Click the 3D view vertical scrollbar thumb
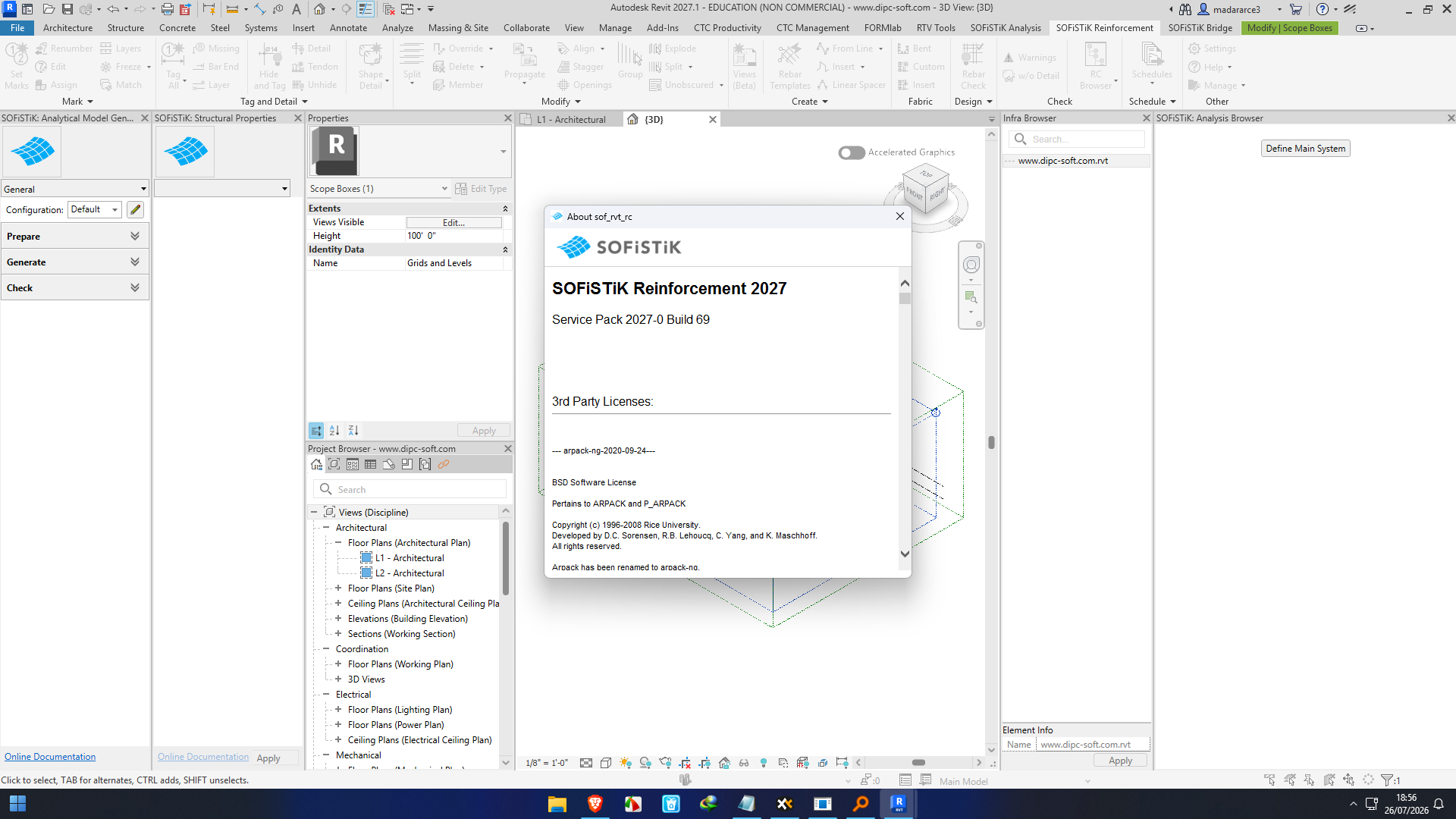The image size is (1456, 819). (991, 442)
